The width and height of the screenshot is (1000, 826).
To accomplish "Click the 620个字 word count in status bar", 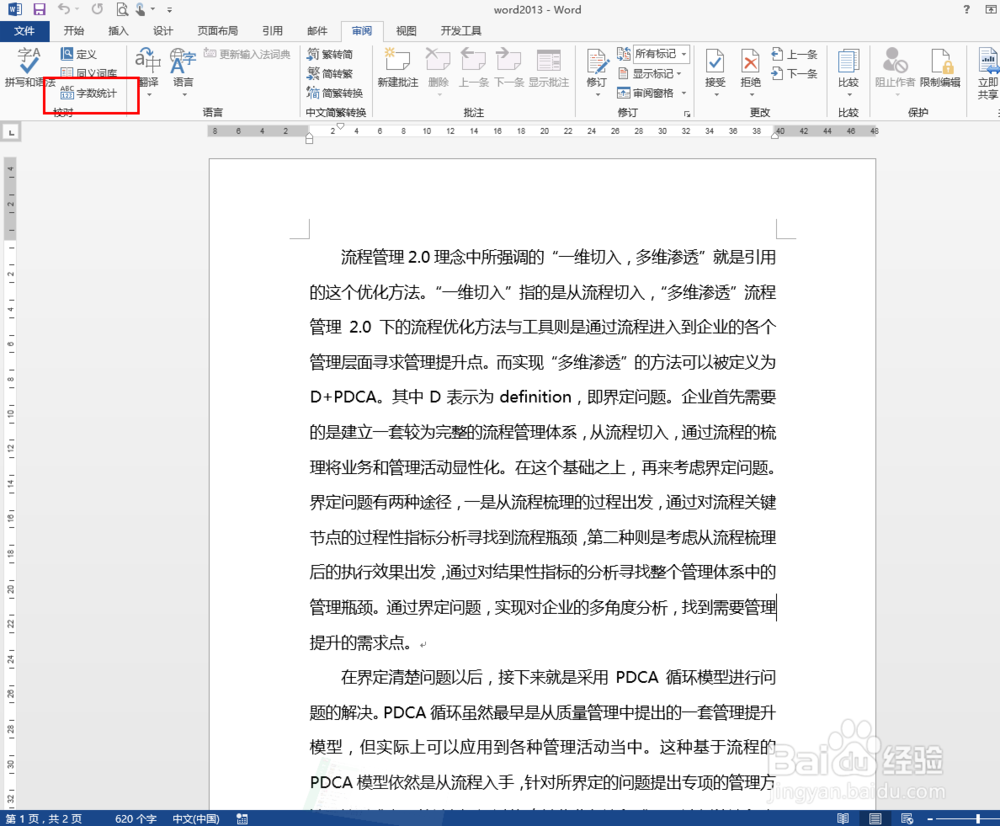I will pos(135,817).
